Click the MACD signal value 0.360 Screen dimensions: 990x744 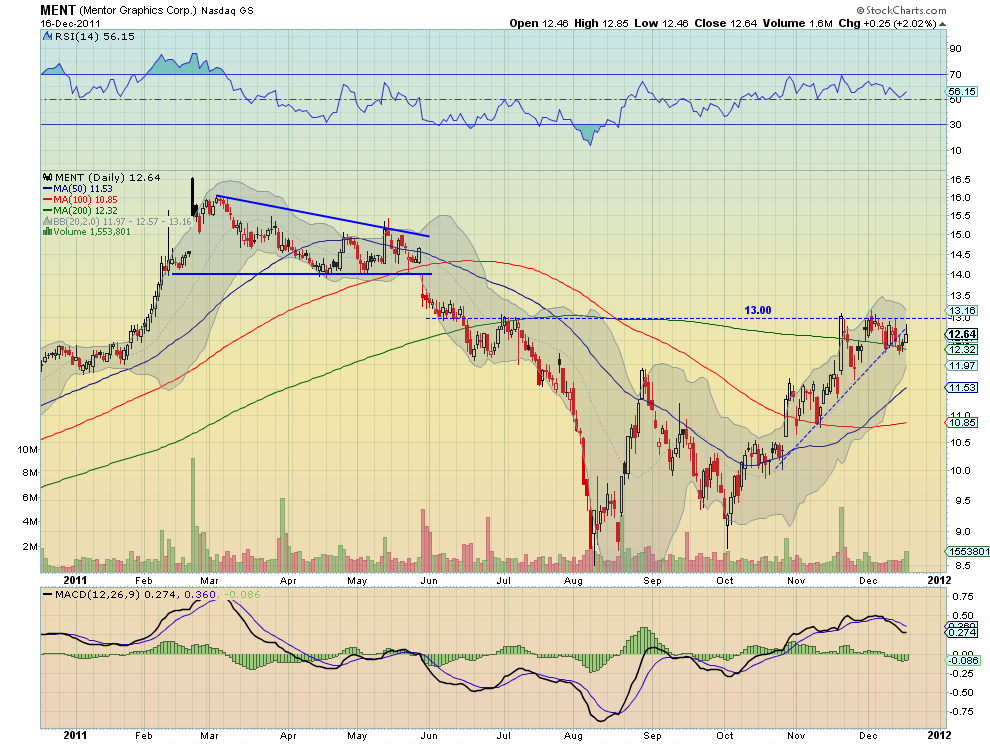point(200,594)
